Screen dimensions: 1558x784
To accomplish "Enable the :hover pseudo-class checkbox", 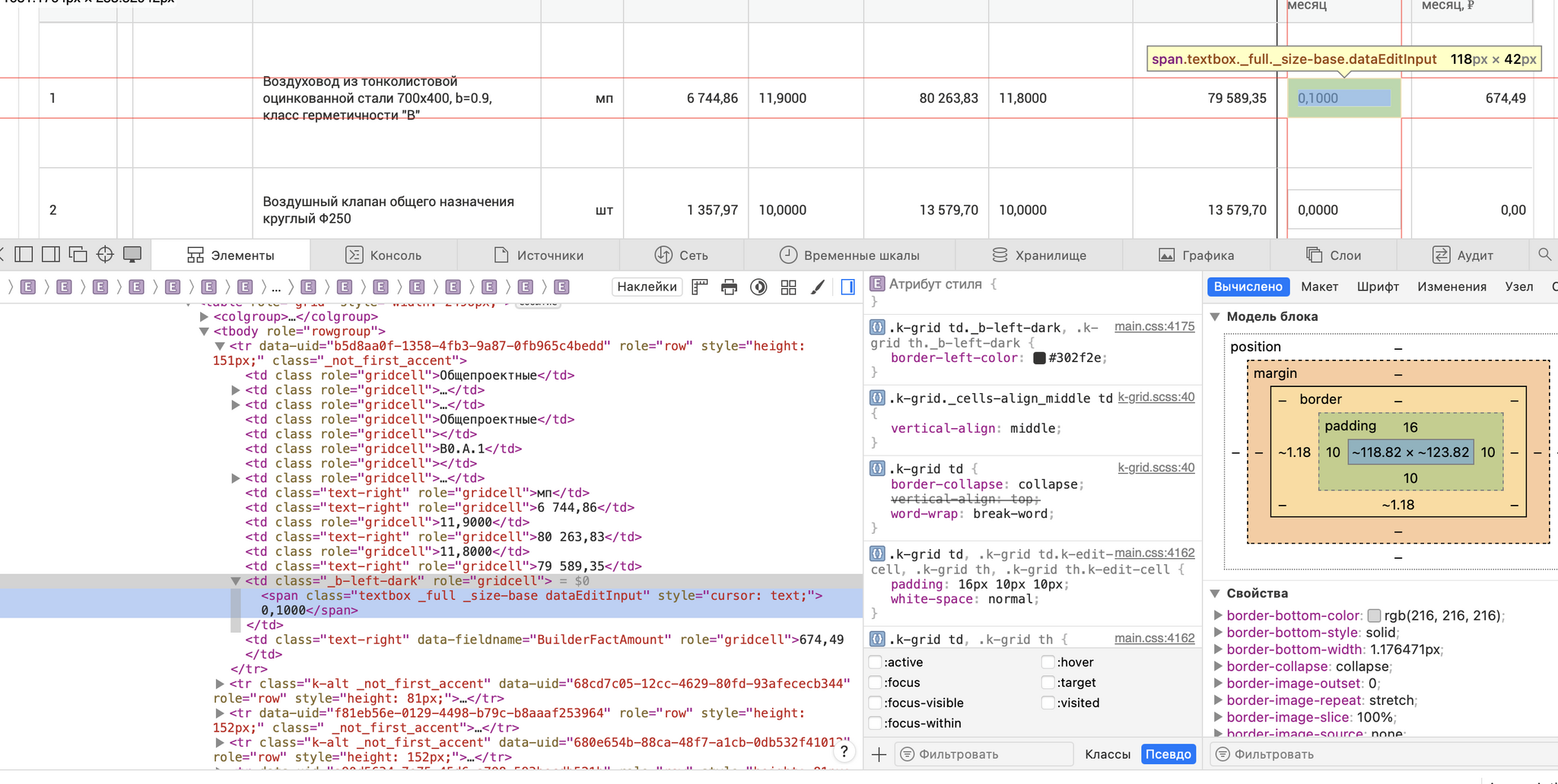I will tap(1048, 662).
